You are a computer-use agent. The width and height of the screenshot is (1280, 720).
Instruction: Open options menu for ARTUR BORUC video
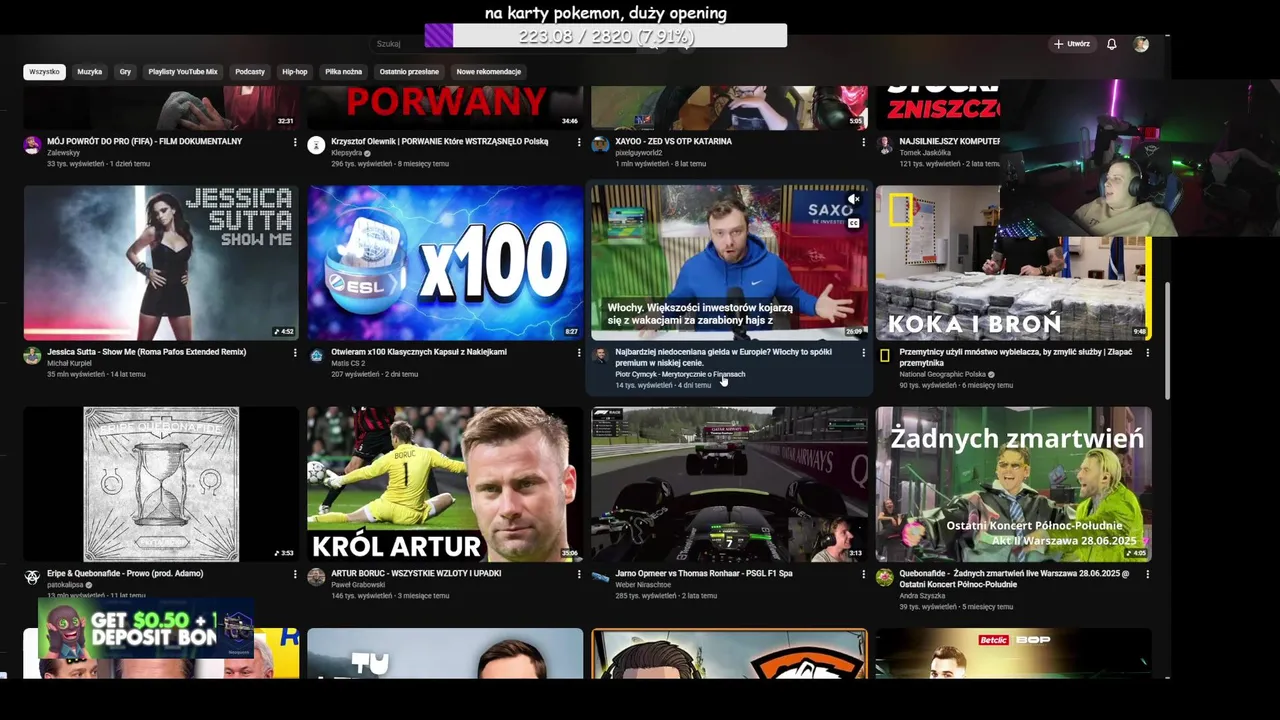(579, 575)
